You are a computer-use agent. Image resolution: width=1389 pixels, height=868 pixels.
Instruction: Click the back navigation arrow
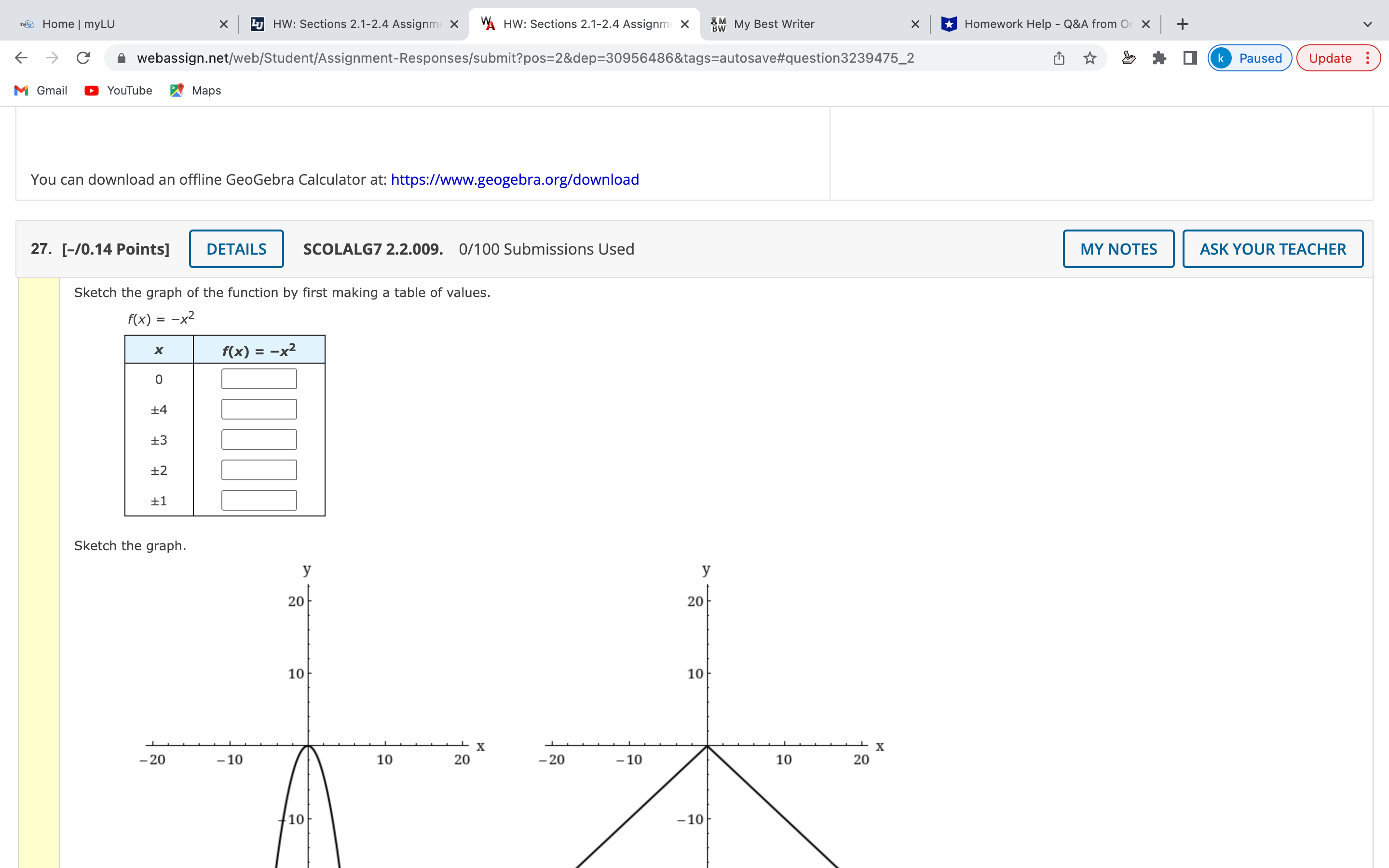coord(21,57)
